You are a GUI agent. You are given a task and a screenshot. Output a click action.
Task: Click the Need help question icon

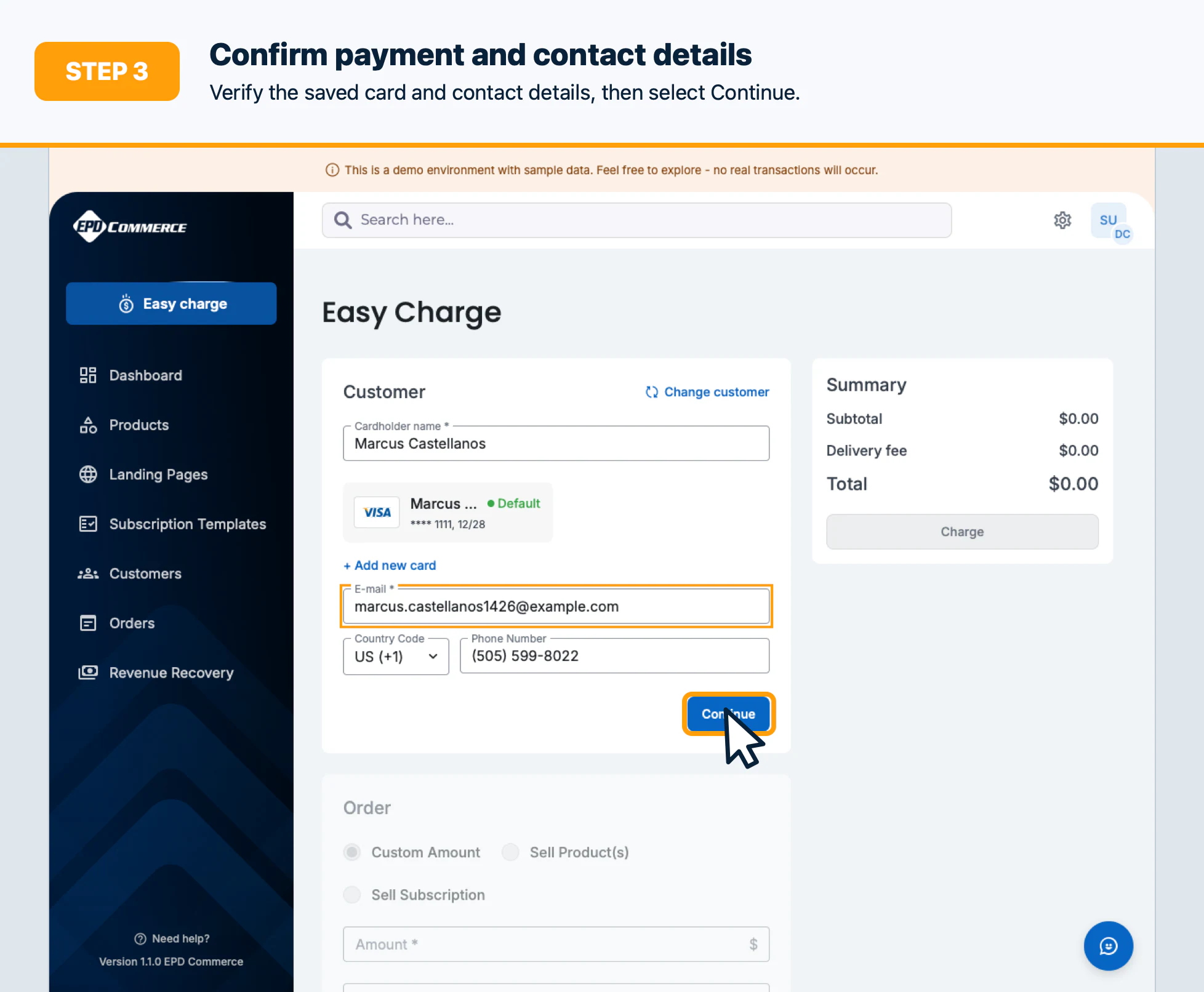(x=140, y=938)
